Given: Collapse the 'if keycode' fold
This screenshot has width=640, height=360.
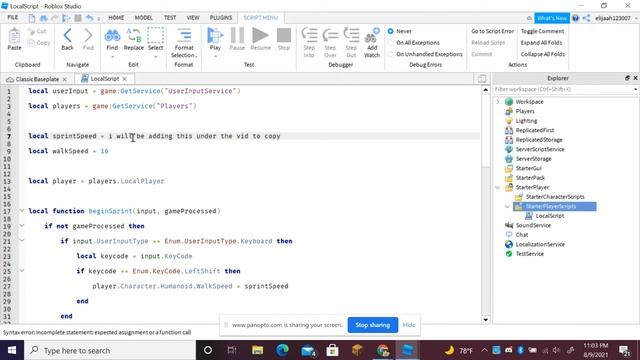Looking at the screenshot, I should pyautogui.click(x=22, y=270).
